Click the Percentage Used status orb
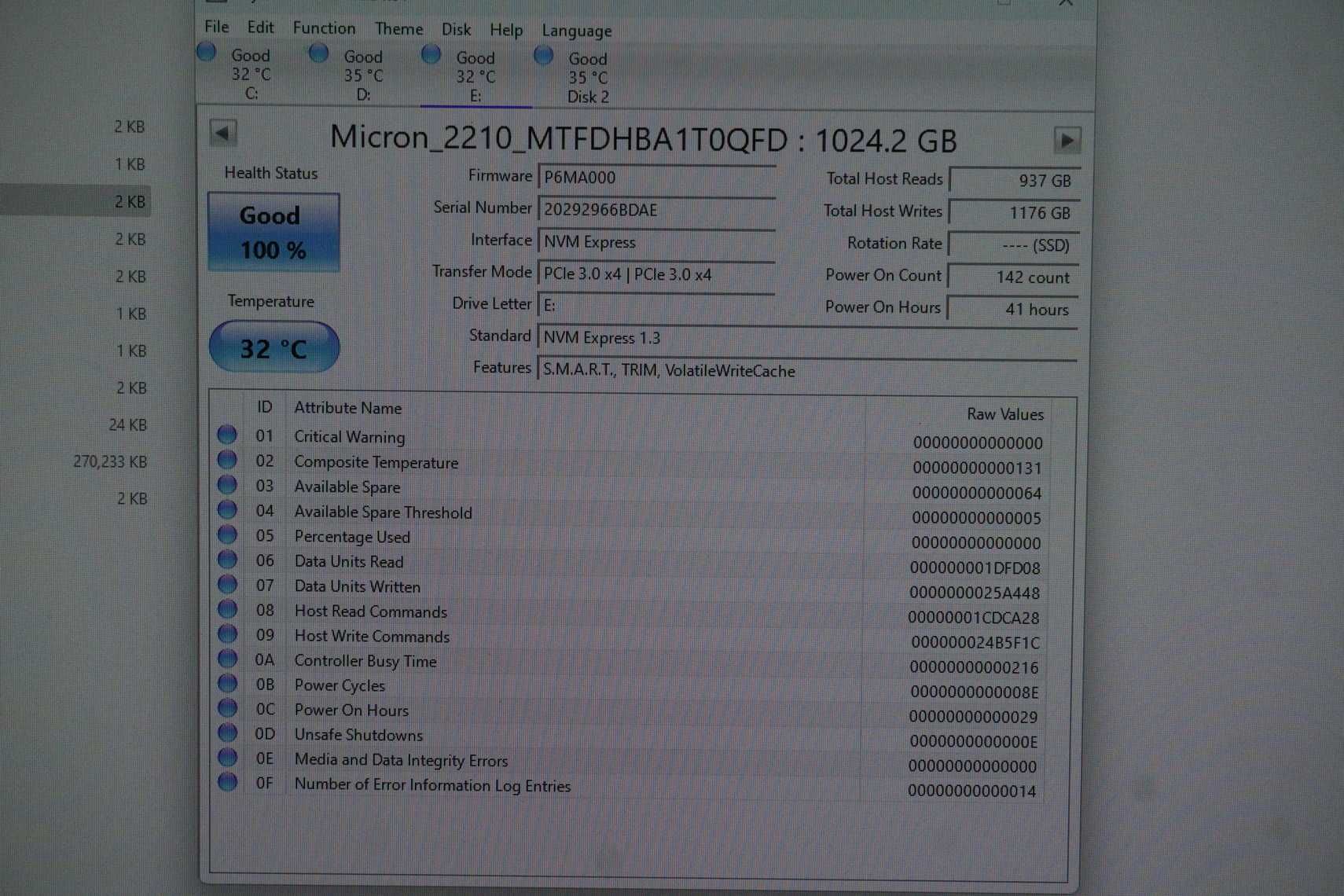The width and height of the screenshot is (1344, 896). (227, 534)
